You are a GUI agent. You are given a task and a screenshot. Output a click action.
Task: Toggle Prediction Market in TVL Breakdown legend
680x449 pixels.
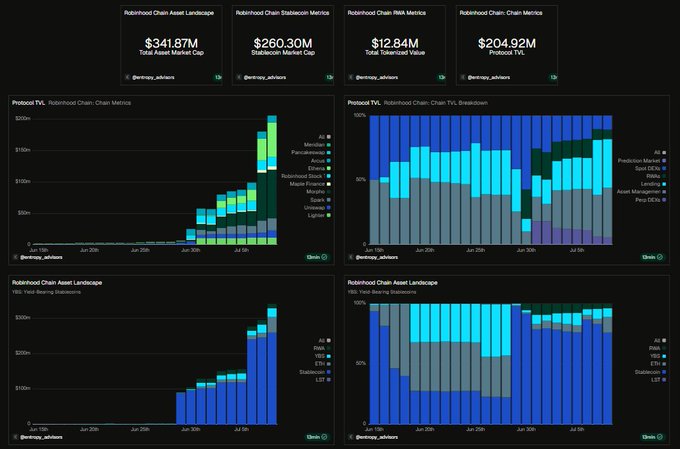642,161
